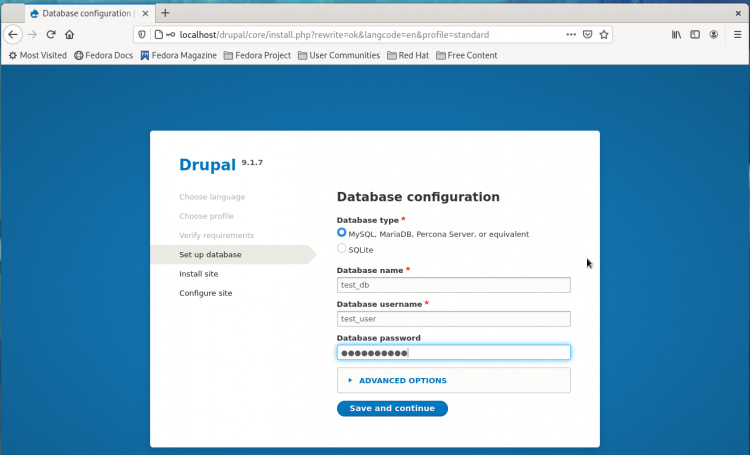The image size is (750, 455).
Task: Click into the Database name field
Action: click(453, 285)
